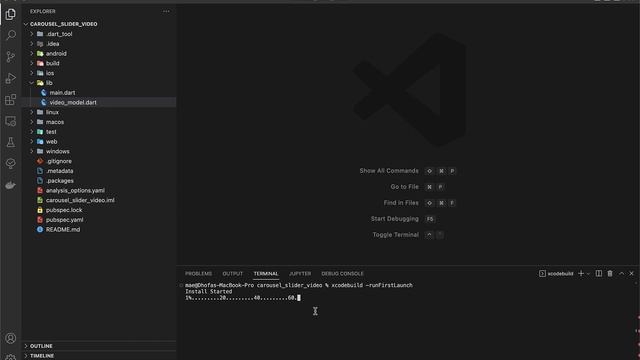The image size is (640, 360).
Task: Switch to the PROBLEMS tab
Action: point(198,273)
